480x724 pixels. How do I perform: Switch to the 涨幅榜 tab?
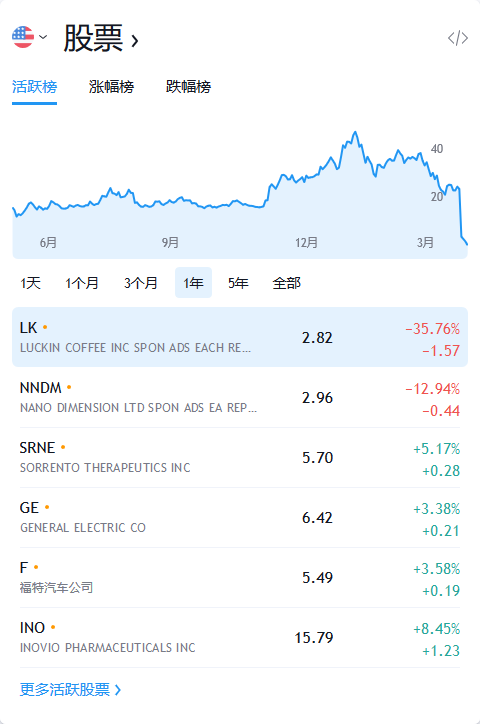click(111, 87)
